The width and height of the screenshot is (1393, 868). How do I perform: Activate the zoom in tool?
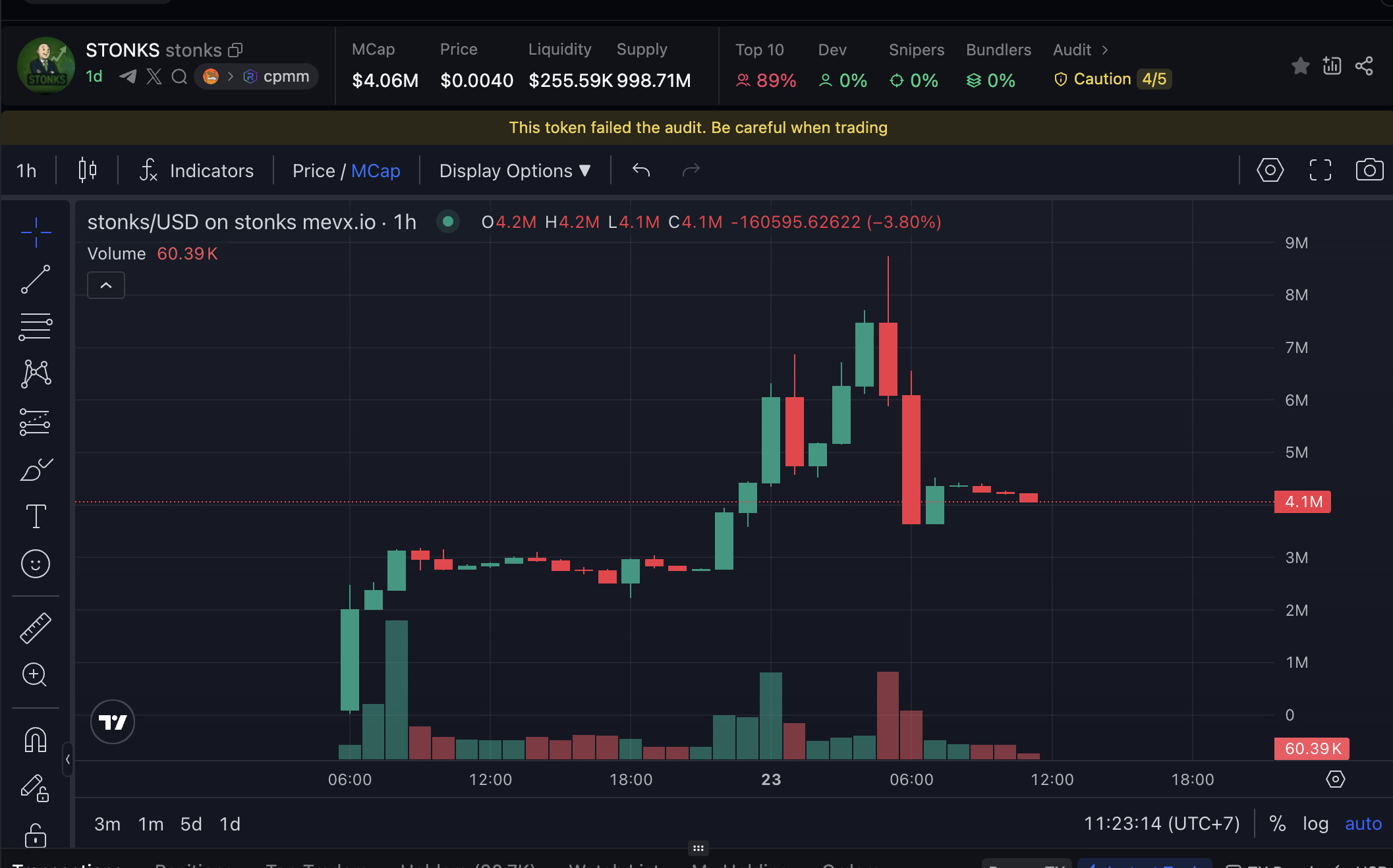click(36, 674)
